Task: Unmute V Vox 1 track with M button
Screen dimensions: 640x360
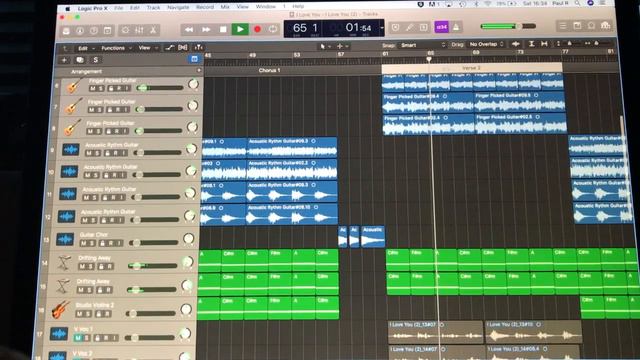Action: (78, 338)
